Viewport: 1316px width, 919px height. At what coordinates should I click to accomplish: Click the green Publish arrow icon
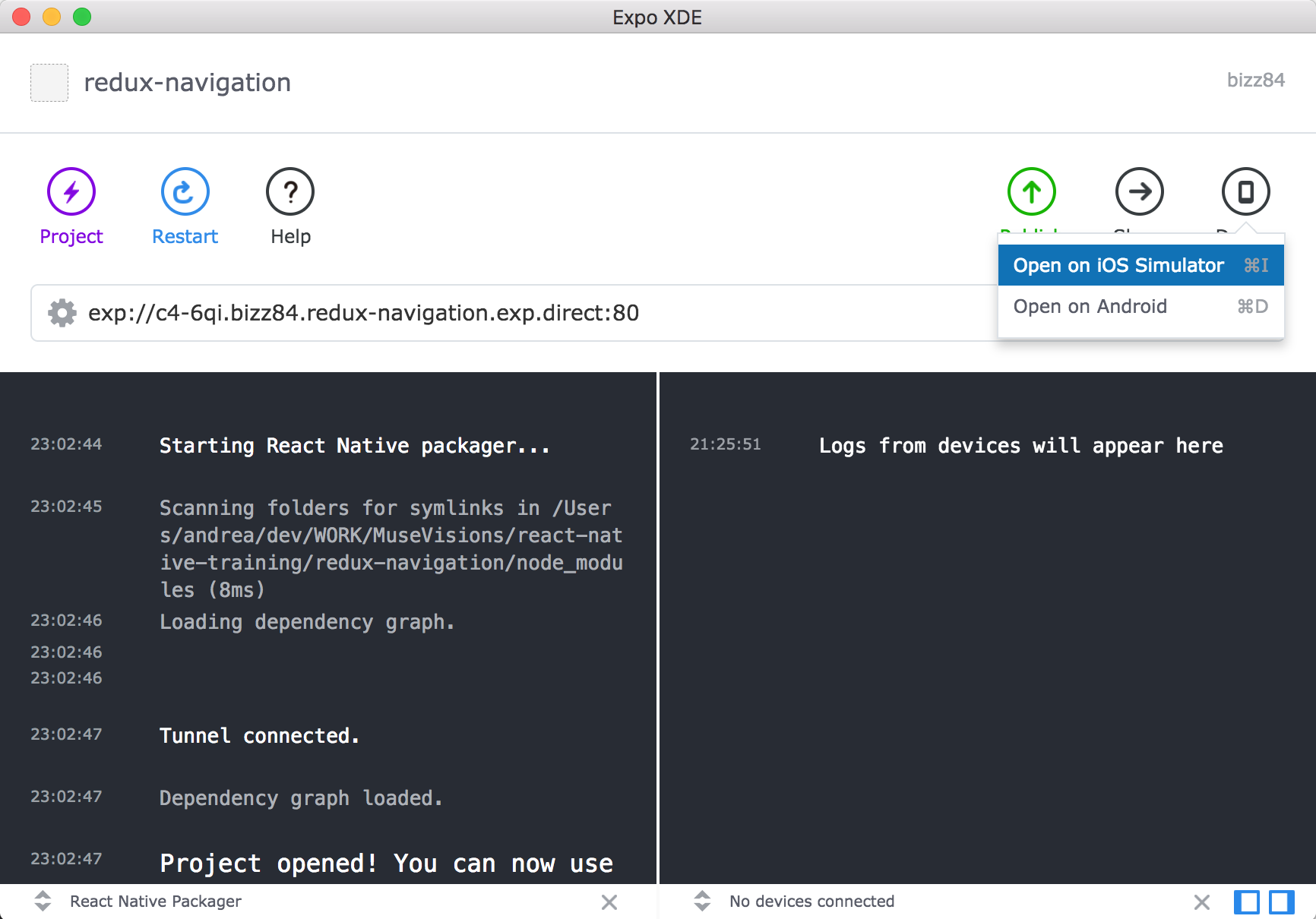[x=1031, y=191]
